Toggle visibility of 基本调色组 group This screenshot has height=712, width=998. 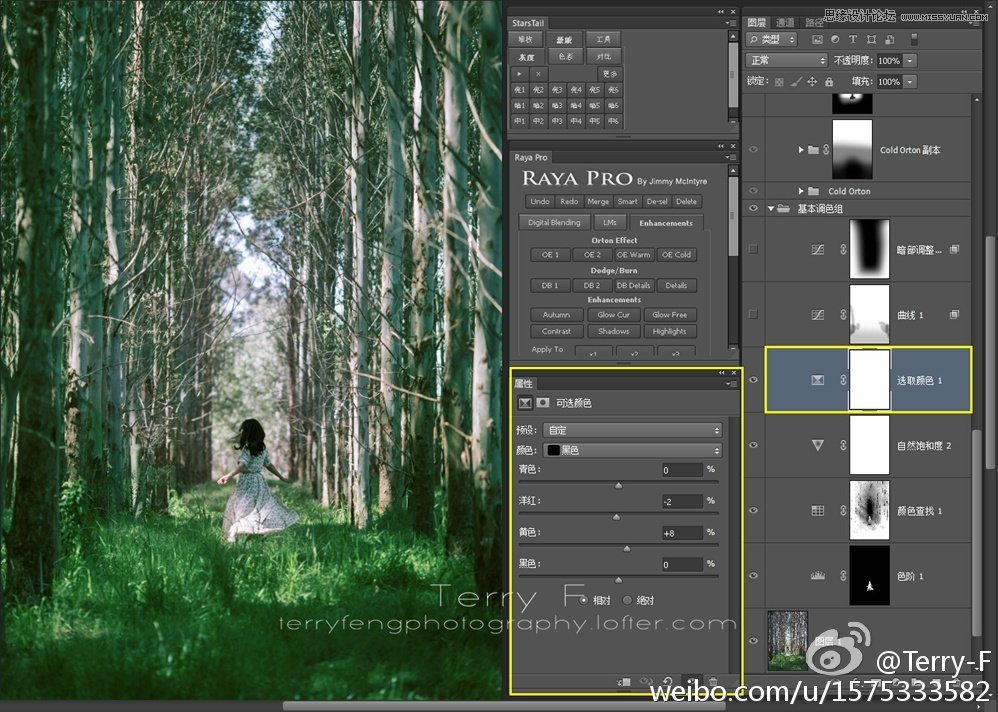754,208
